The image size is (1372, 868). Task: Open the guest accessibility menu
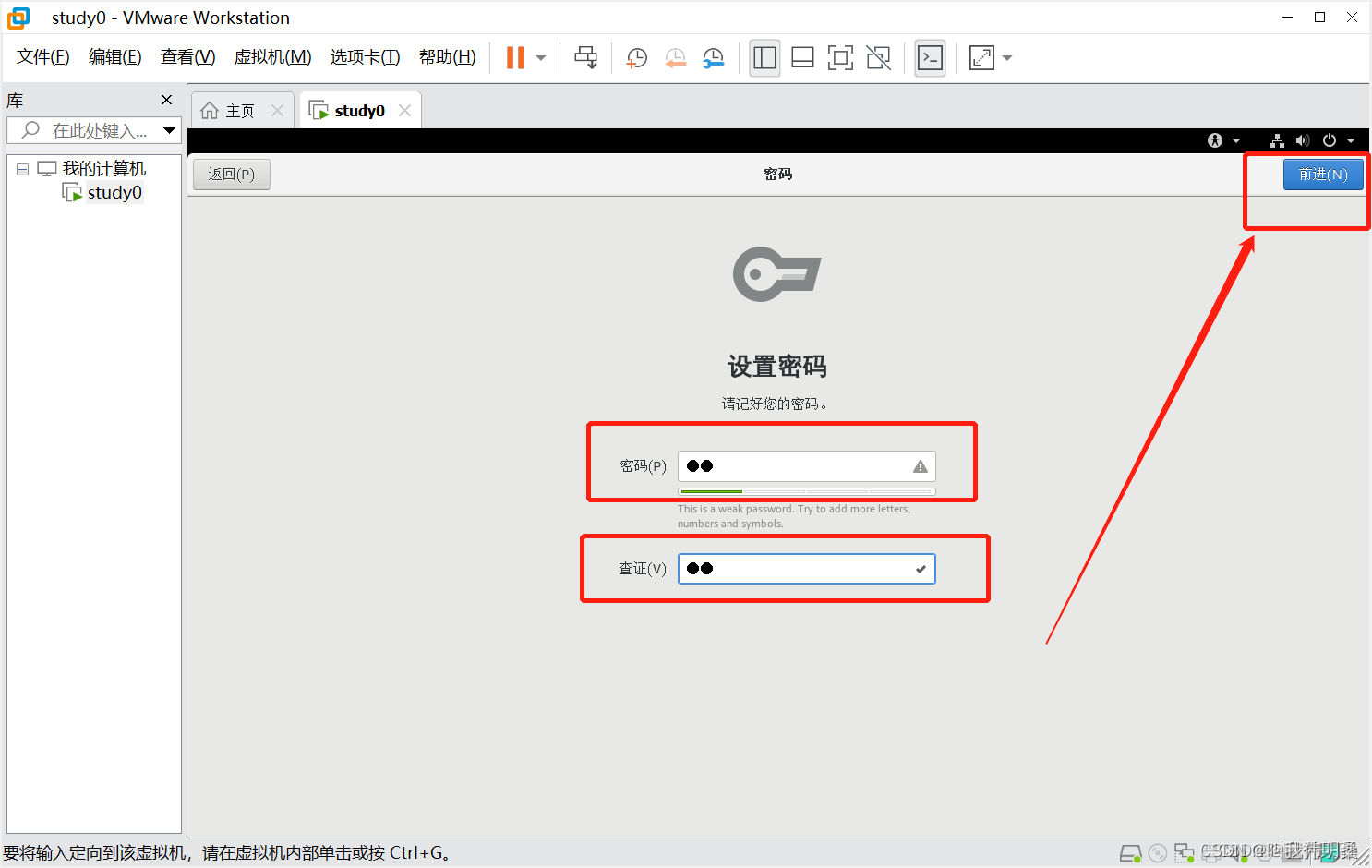(x=1223, y=140)
